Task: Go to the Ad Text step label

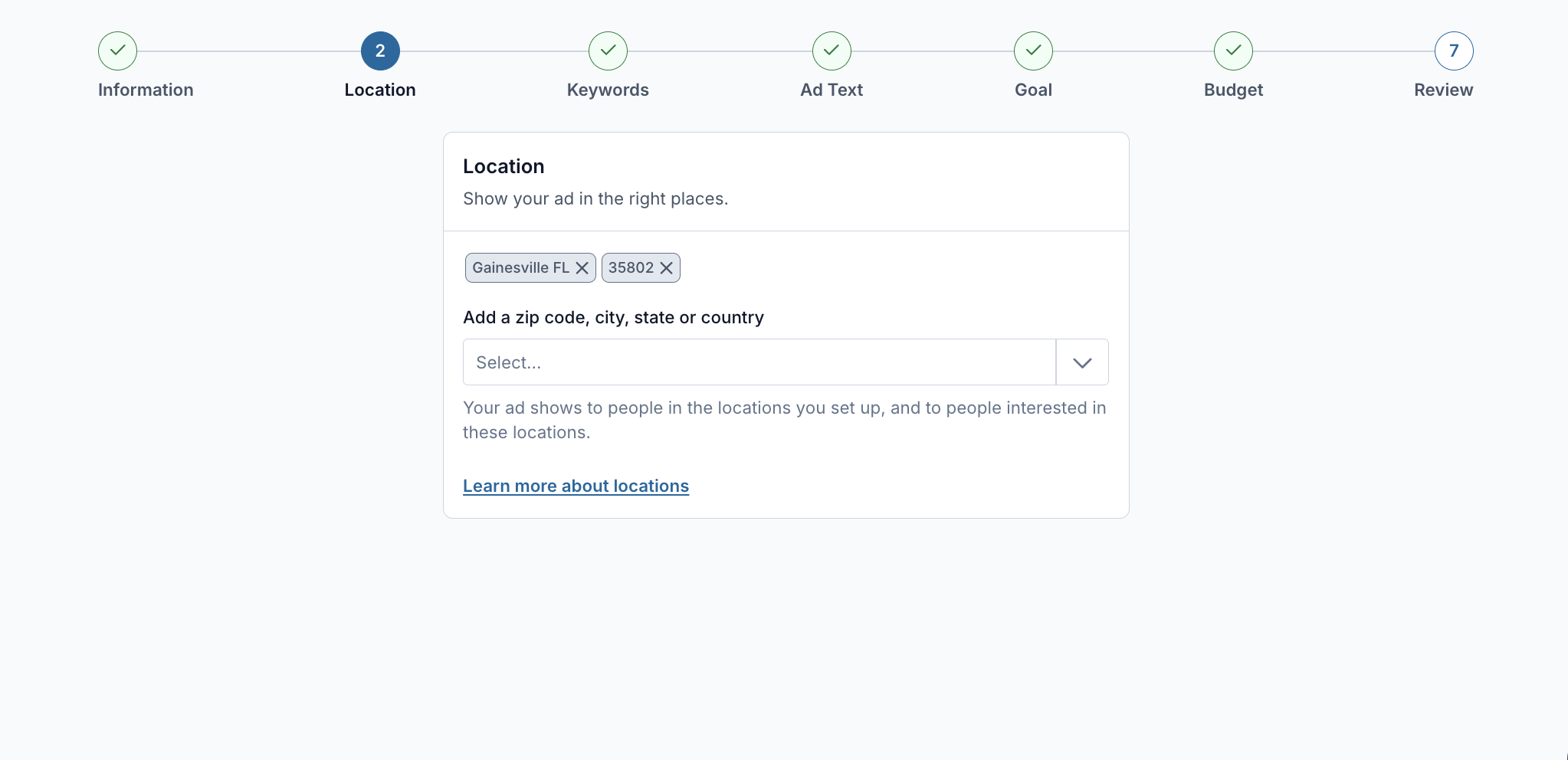Action: (832, 90)
